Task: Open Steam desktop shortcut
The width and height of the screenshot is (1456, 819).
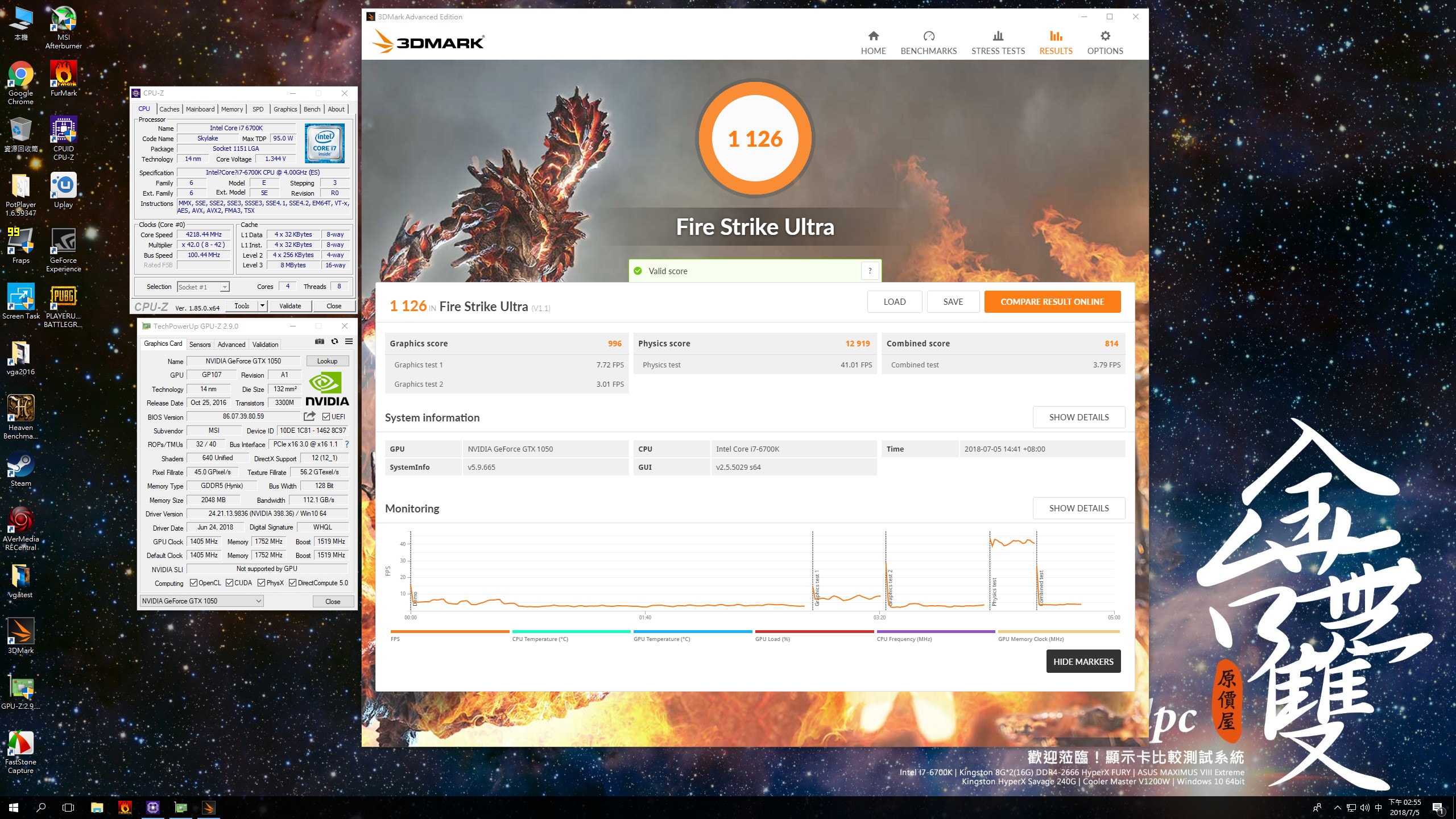Action: [x=21, y=469]
